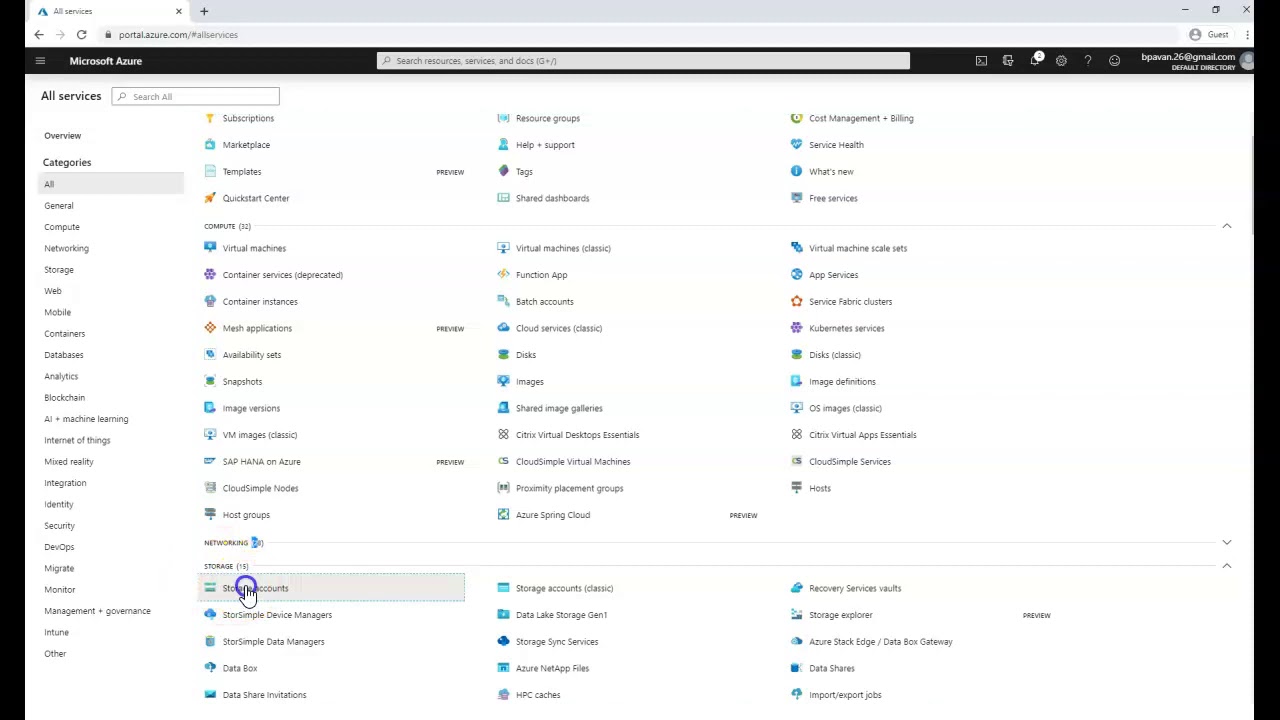The image size is (1280, 720).
Task: Click the Tags icon
Action: click(x=503, y=171)
